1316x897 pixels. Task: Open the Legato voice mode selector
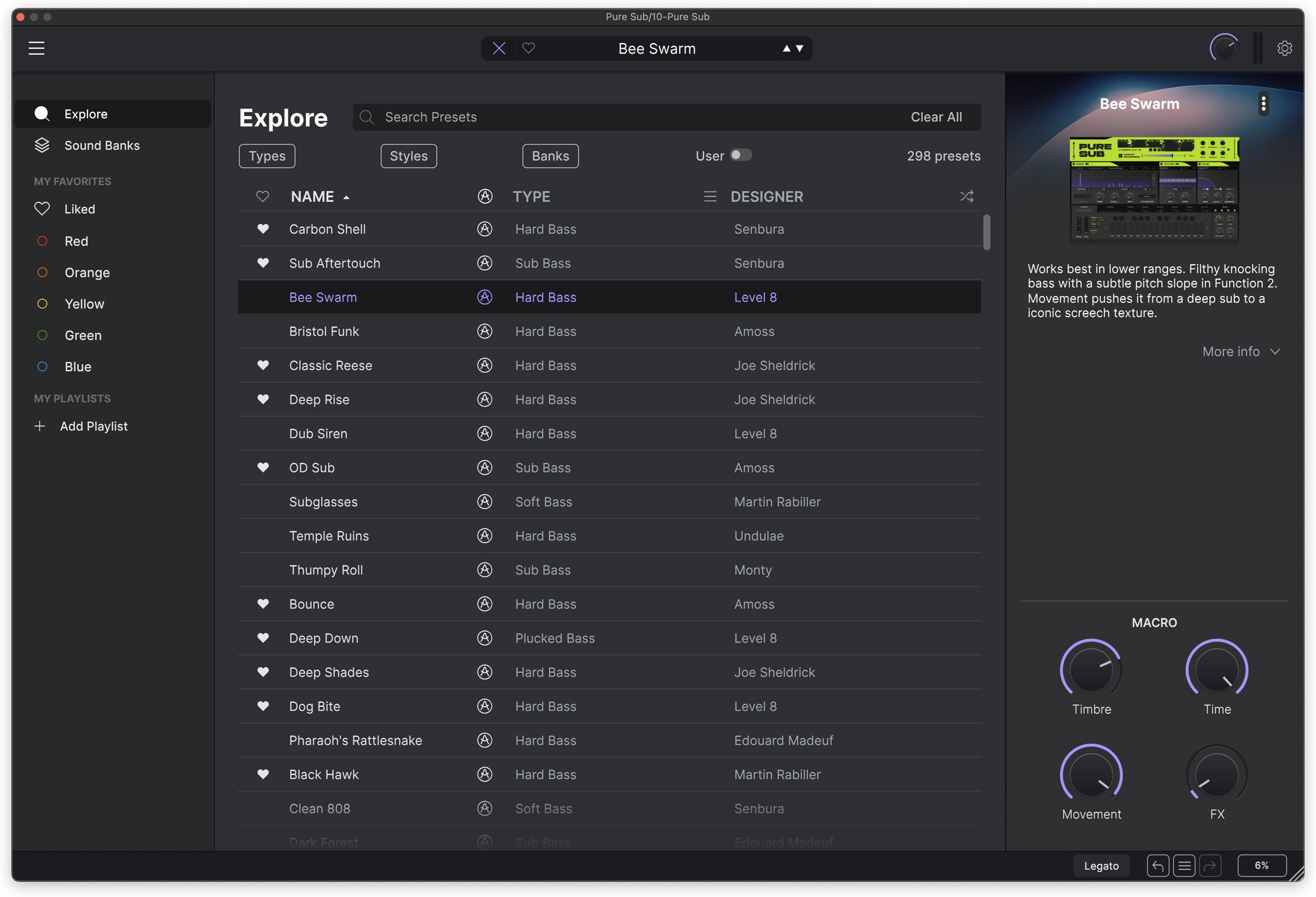(x=1101, y=866)
